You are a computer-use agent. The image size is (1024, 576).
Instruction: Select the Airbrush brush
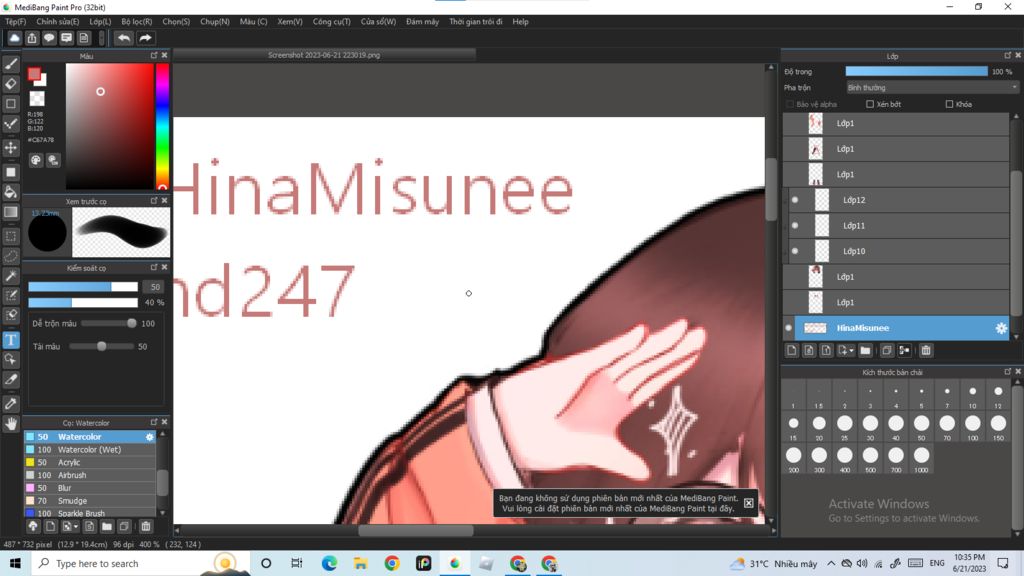tap(89, 475)
